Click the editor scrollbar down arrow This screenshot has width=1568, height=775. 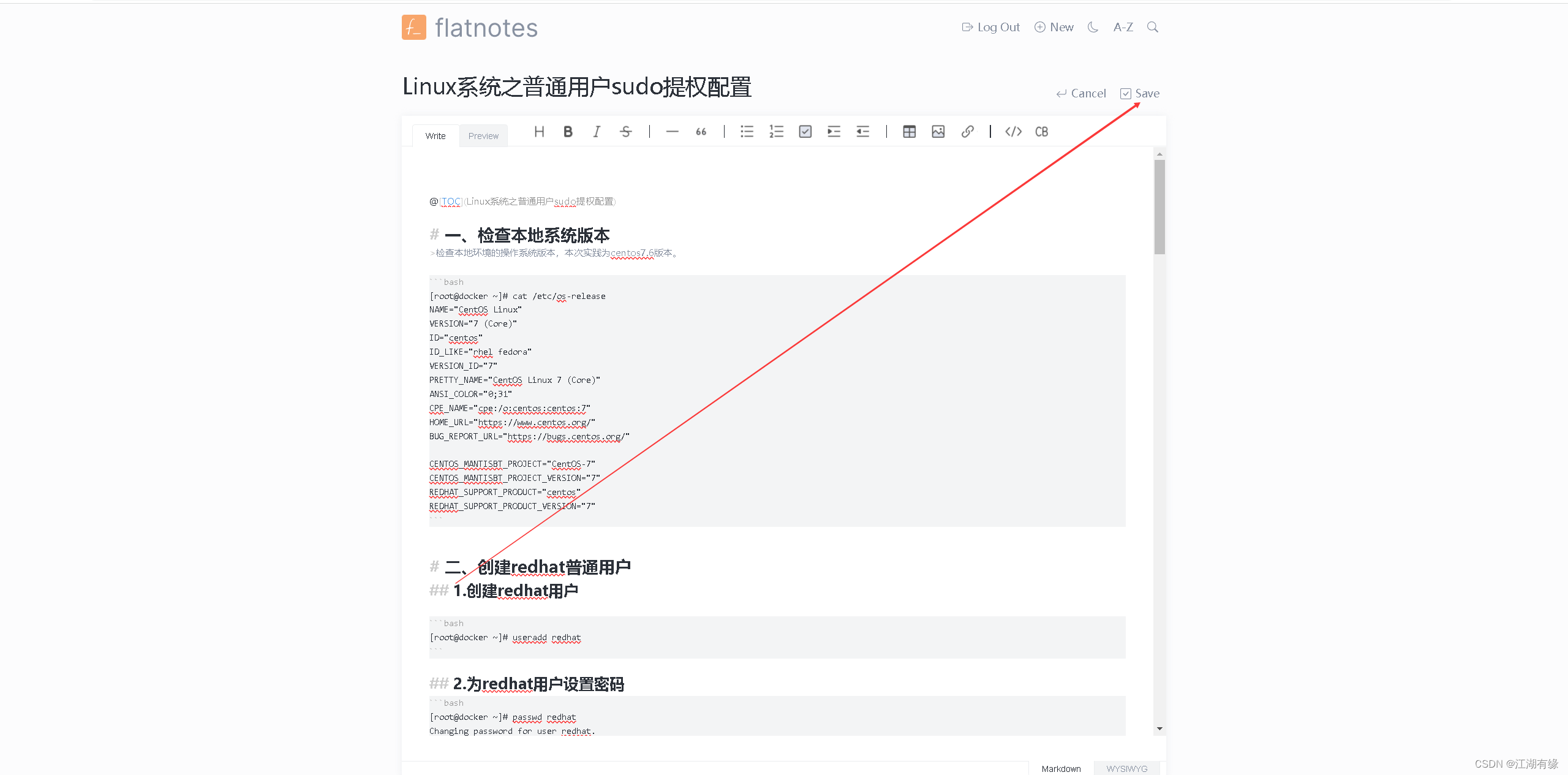(x=1159, y=729)
